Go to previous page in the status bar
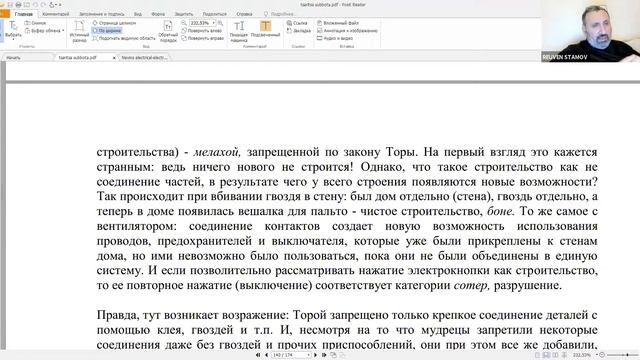This screenshot has width=640, height=360. click(267, 355)
